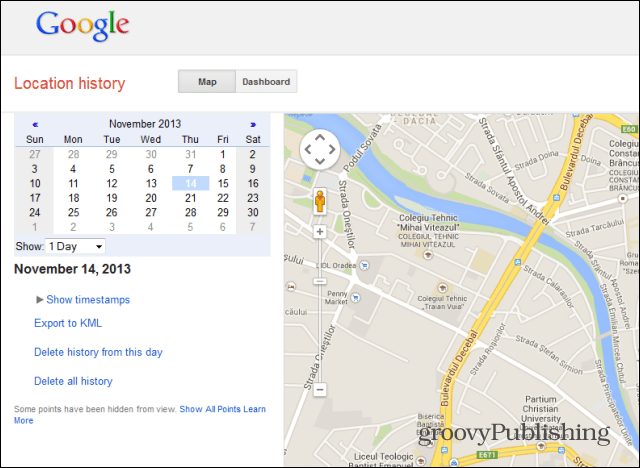640x468 pixels.
Task: Select October 27 in the calendar
Action: click(x=35, y=154)
